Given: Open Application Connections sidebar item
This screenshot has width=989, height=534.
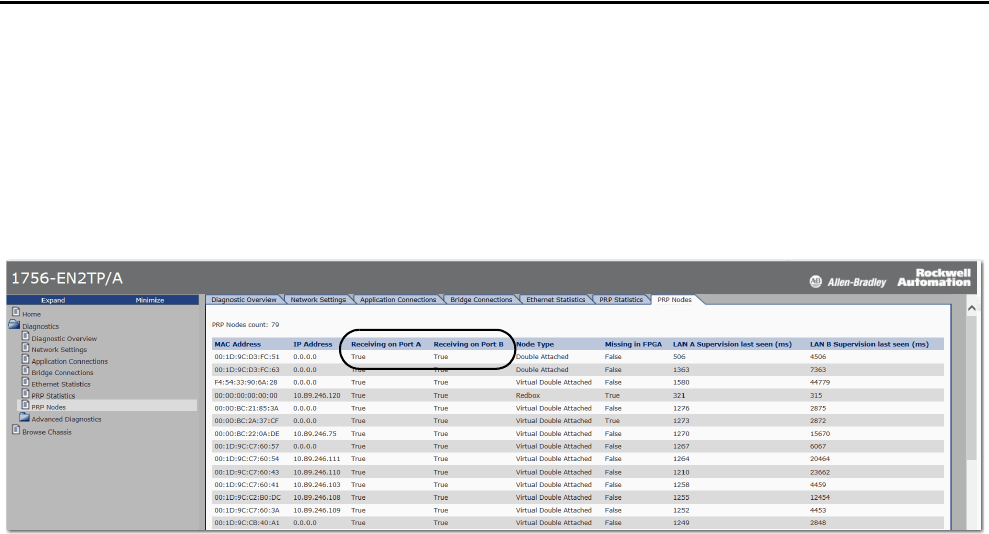Looking at the screenshot, I should click(69, 361).
